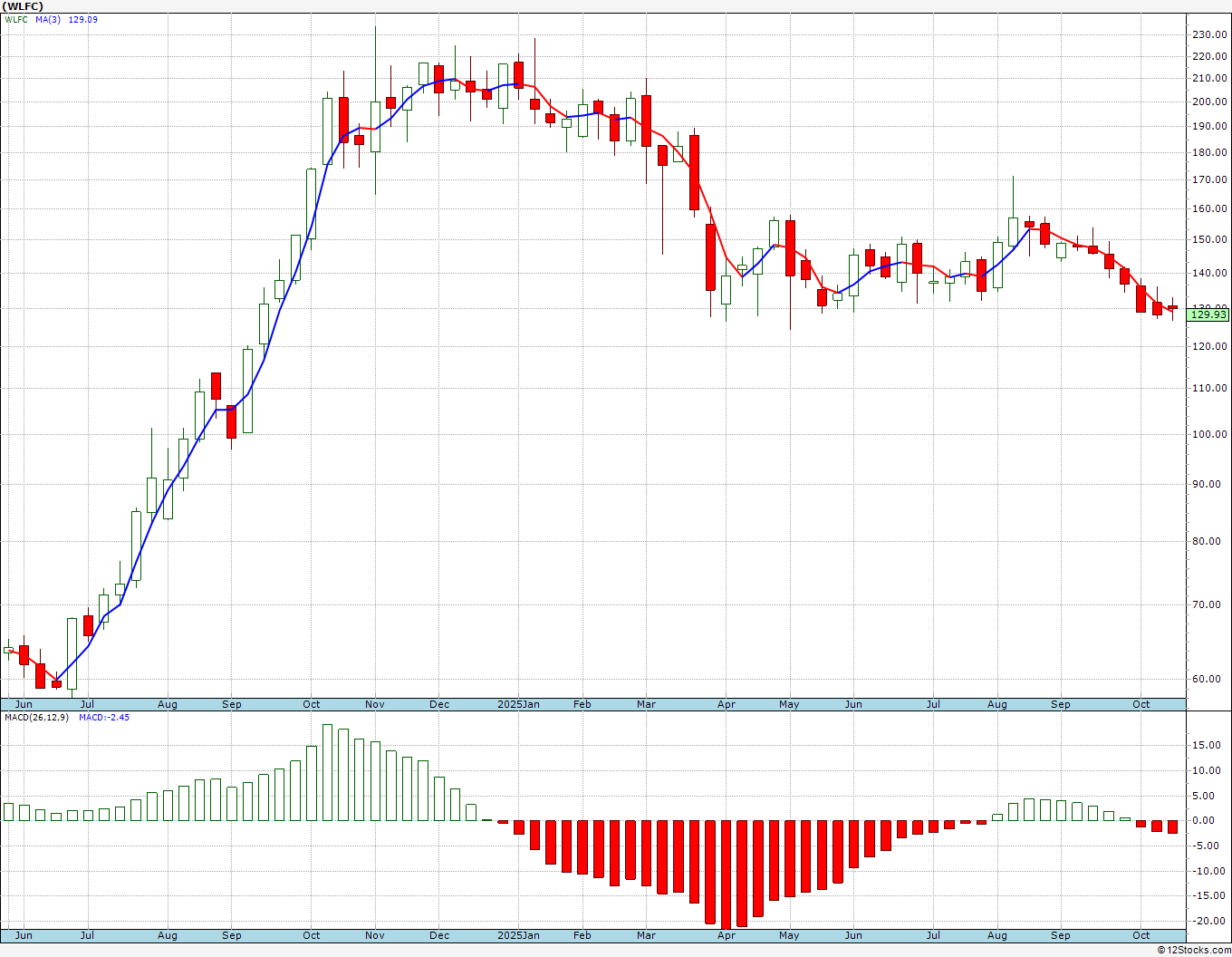The height and width of the screenshot is (957, 1232).
Task: Click the MACD:-2.45 value label
Action: 104,717
